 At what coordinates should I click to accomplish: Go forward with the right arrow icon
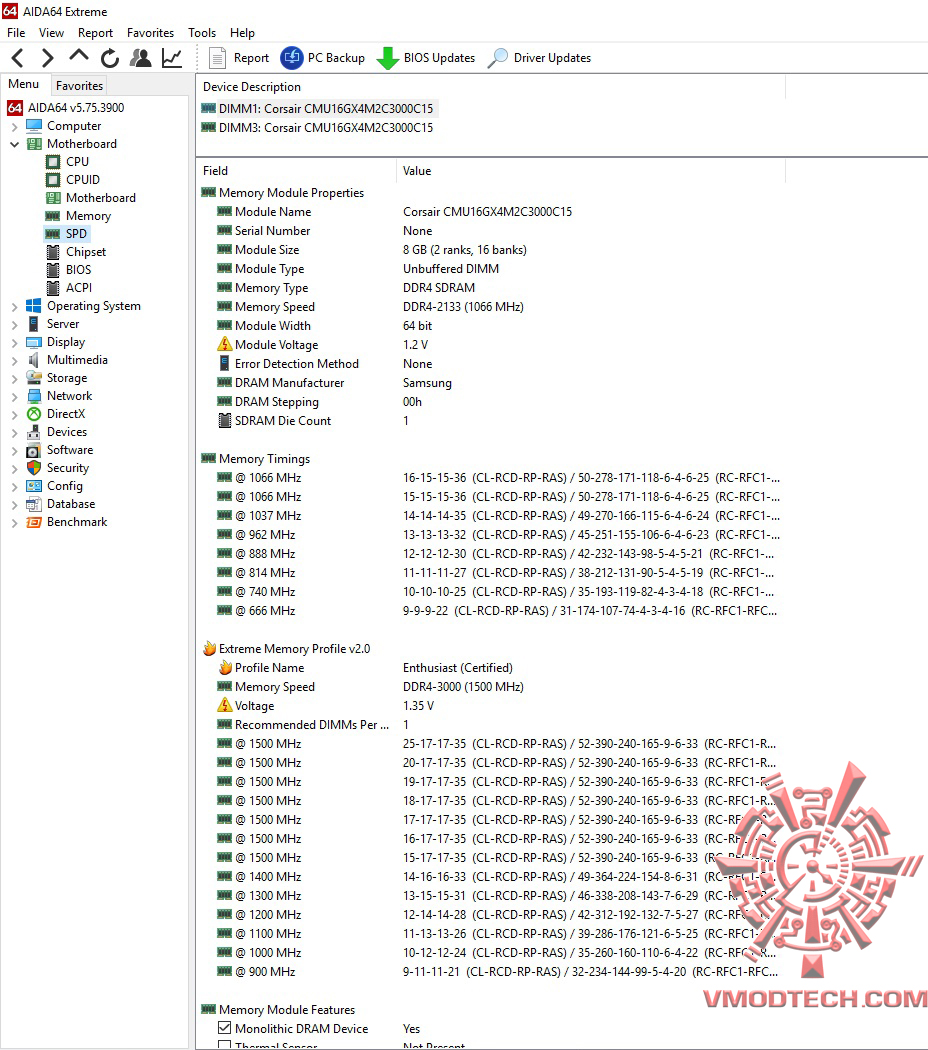coord(47,58)
